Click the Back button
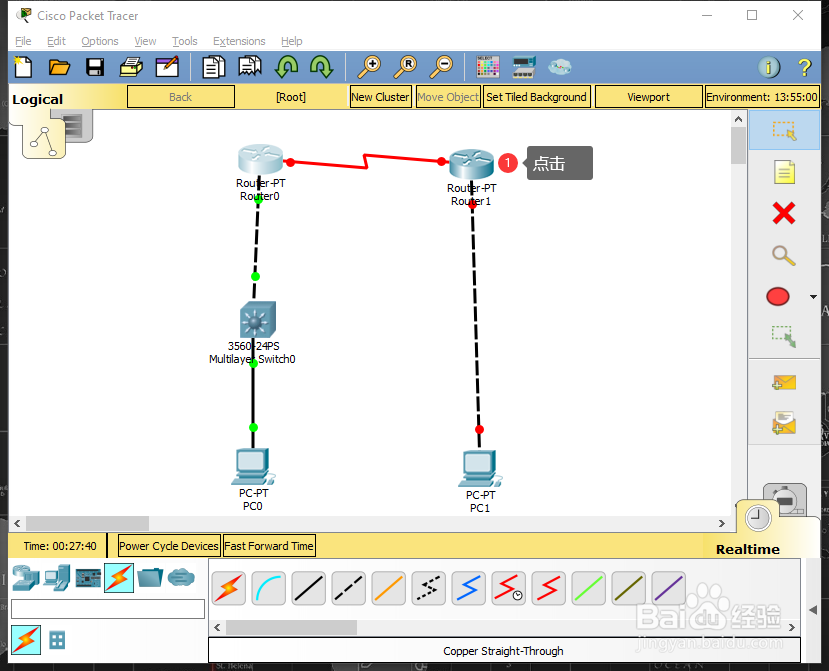 click(x=181, y=97)
